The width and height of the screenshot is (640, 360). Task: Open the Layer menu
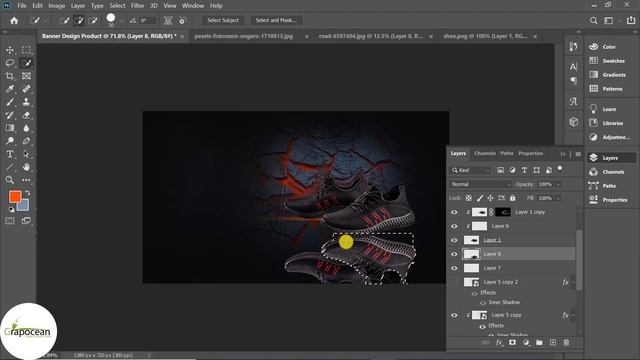click(78, 6)
